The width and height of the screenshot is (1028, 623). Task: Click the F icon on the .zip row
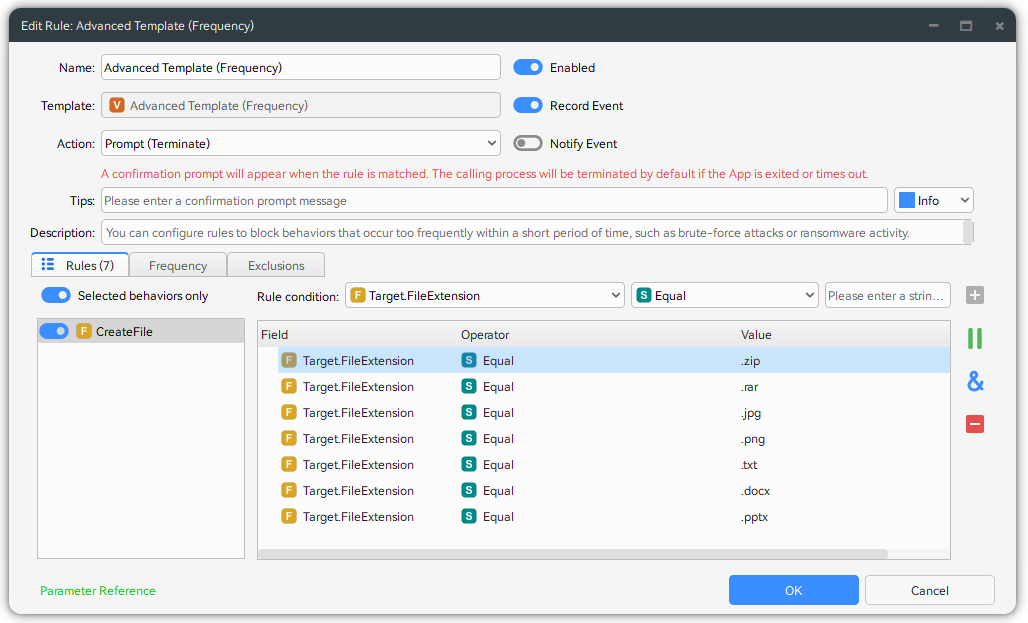point(289,361)
